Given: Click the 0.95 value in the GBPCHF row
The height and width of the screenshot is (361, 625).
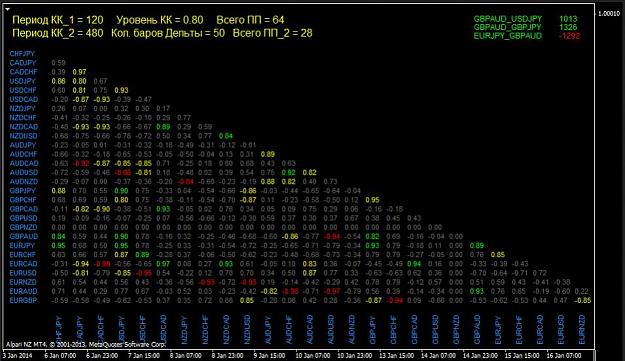Looking at the screenshot, I should [372, 200].
